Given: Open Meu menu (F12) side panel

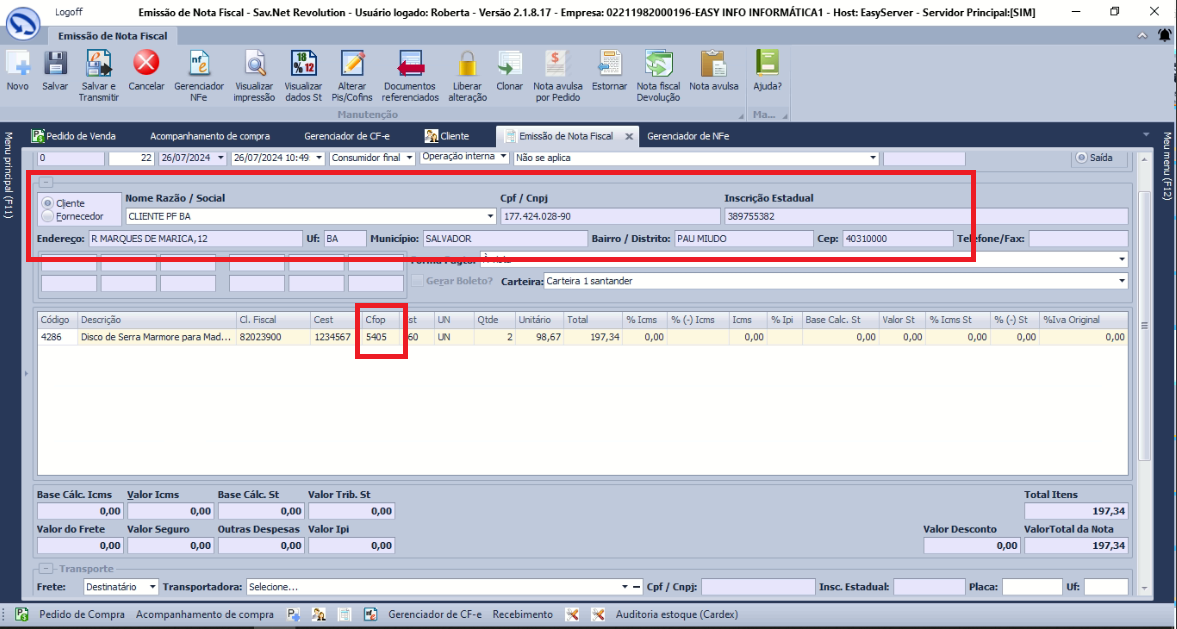Looking at the screenshot, I should tap(1167, 165).
